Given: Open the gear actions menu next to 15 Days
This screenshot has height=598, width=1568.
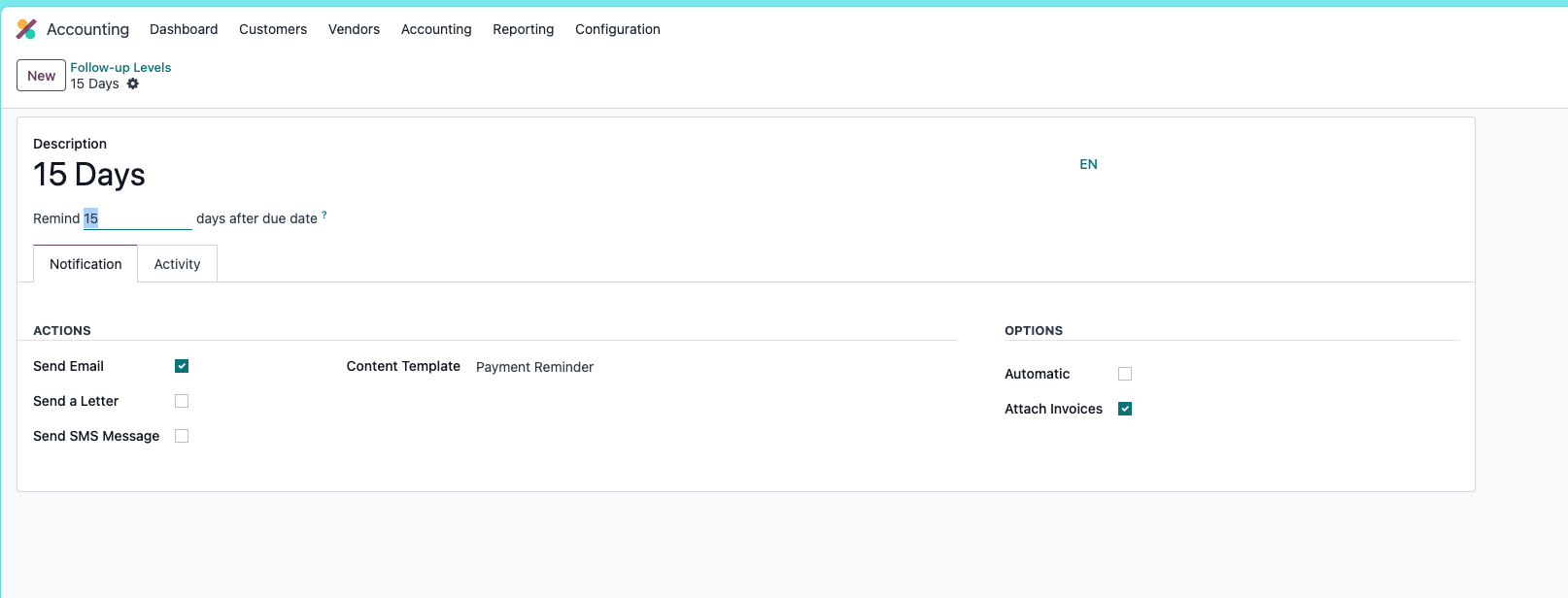Looking at the screenshot, I should click(133, 83).
